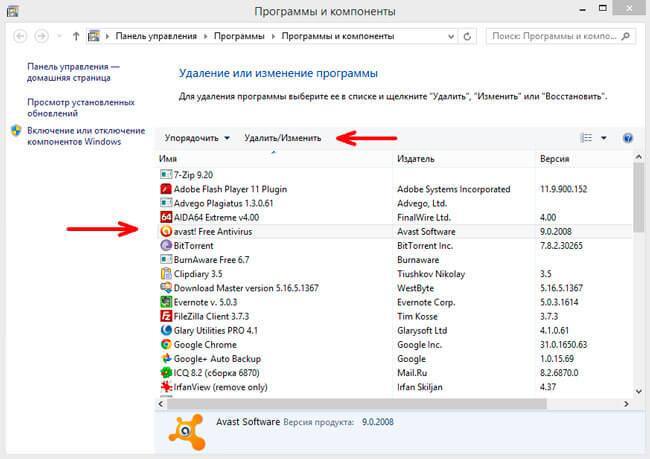Select the Google Chrome row text
This screenshot has height=459, width=650.
coord(205,345)
